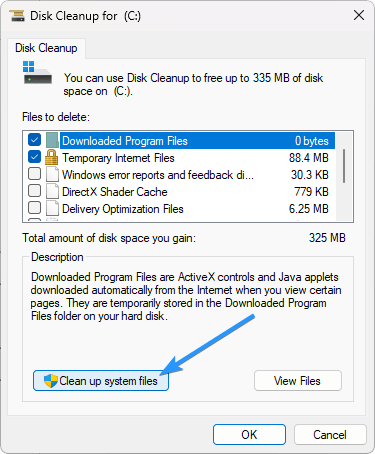Click the Downloaded Program Files folder icon

[x=52, y=140]
